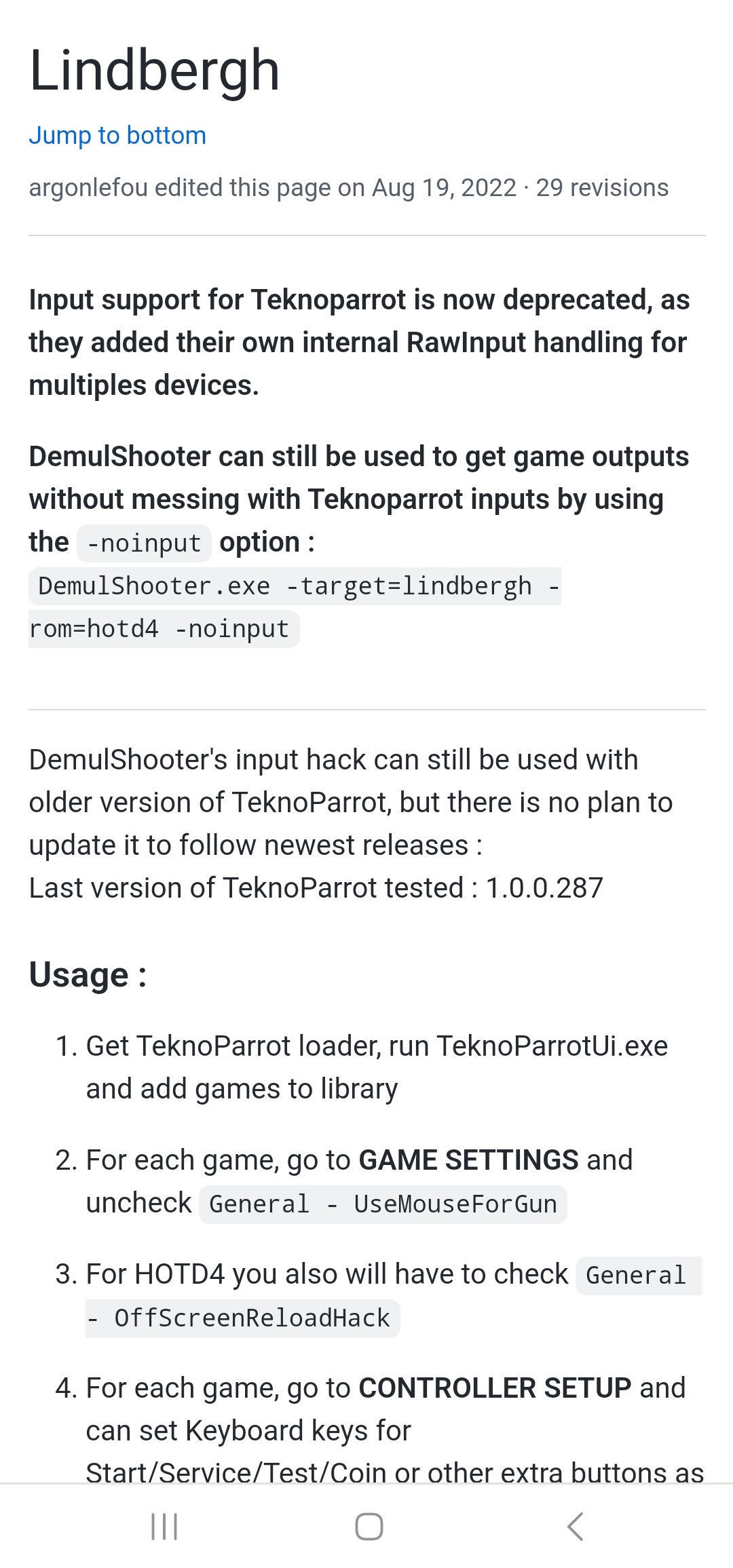
Task: Tap the Lindbergh page title
Action: pyautogui.click(x=155, y=70)
